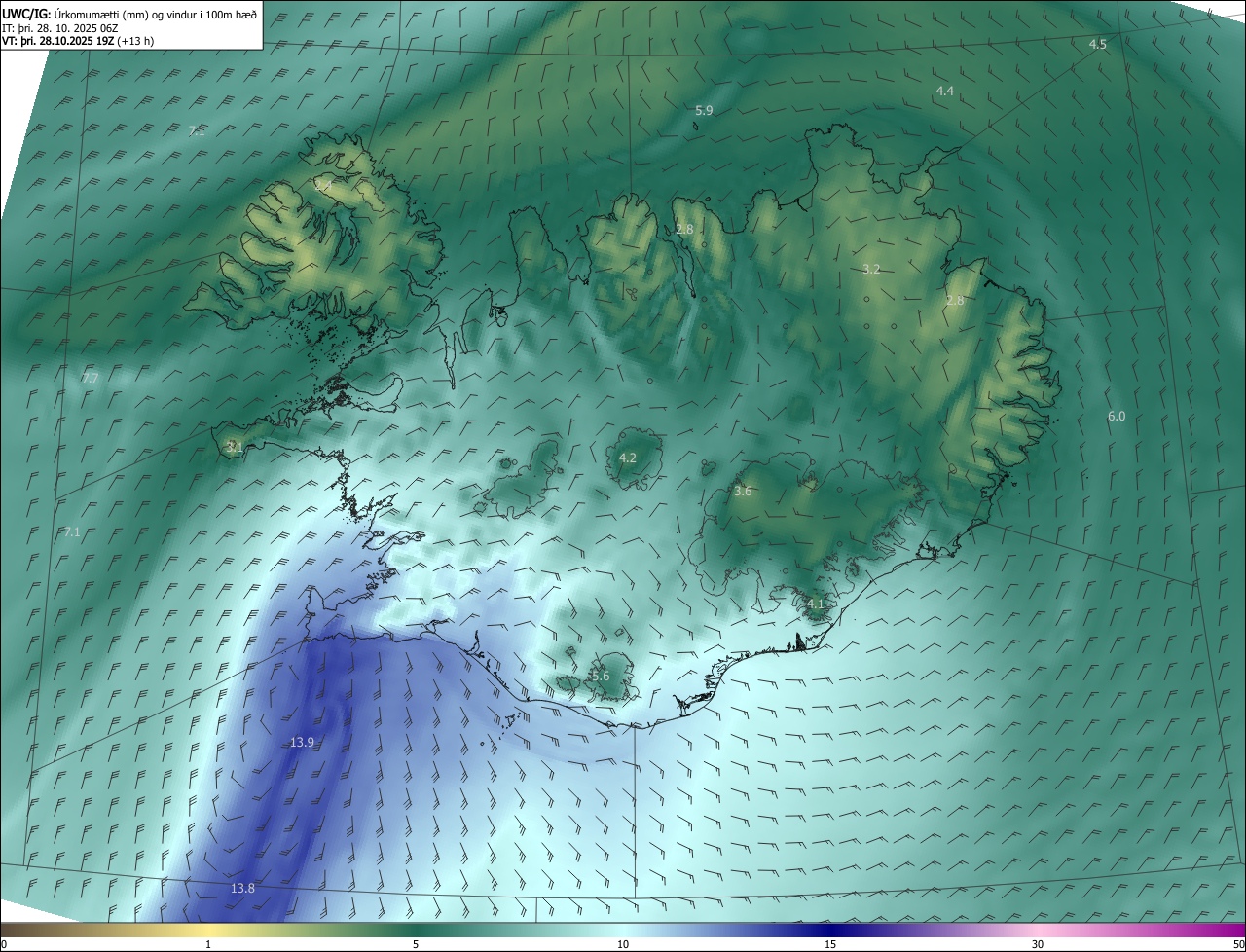The image size is (1246, 952).
Task: Click the 7.7 value west of Iceland
Action: pos(90,378)
